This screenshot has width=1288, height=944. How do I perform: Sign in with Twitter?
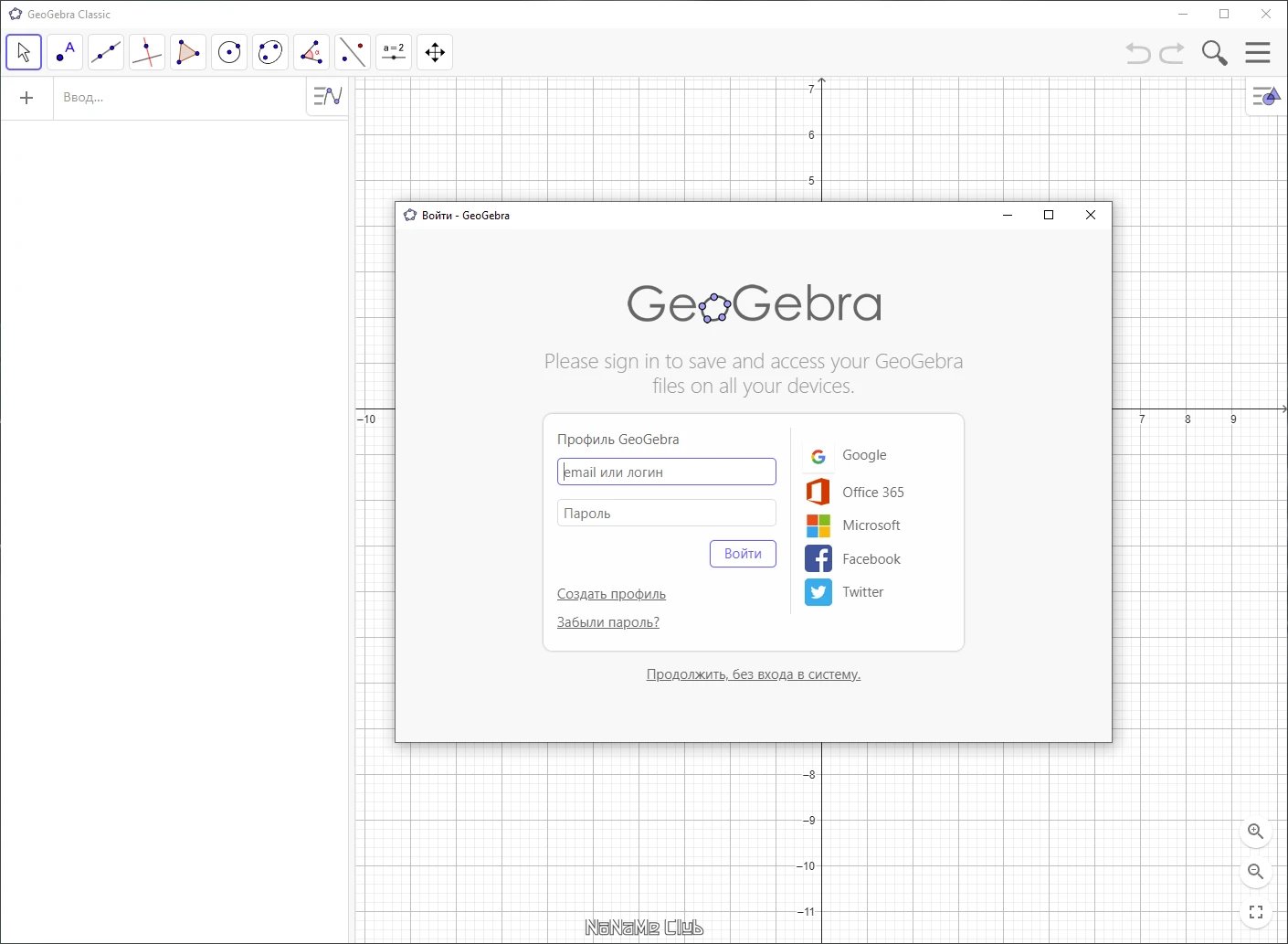tap(845, 592)
